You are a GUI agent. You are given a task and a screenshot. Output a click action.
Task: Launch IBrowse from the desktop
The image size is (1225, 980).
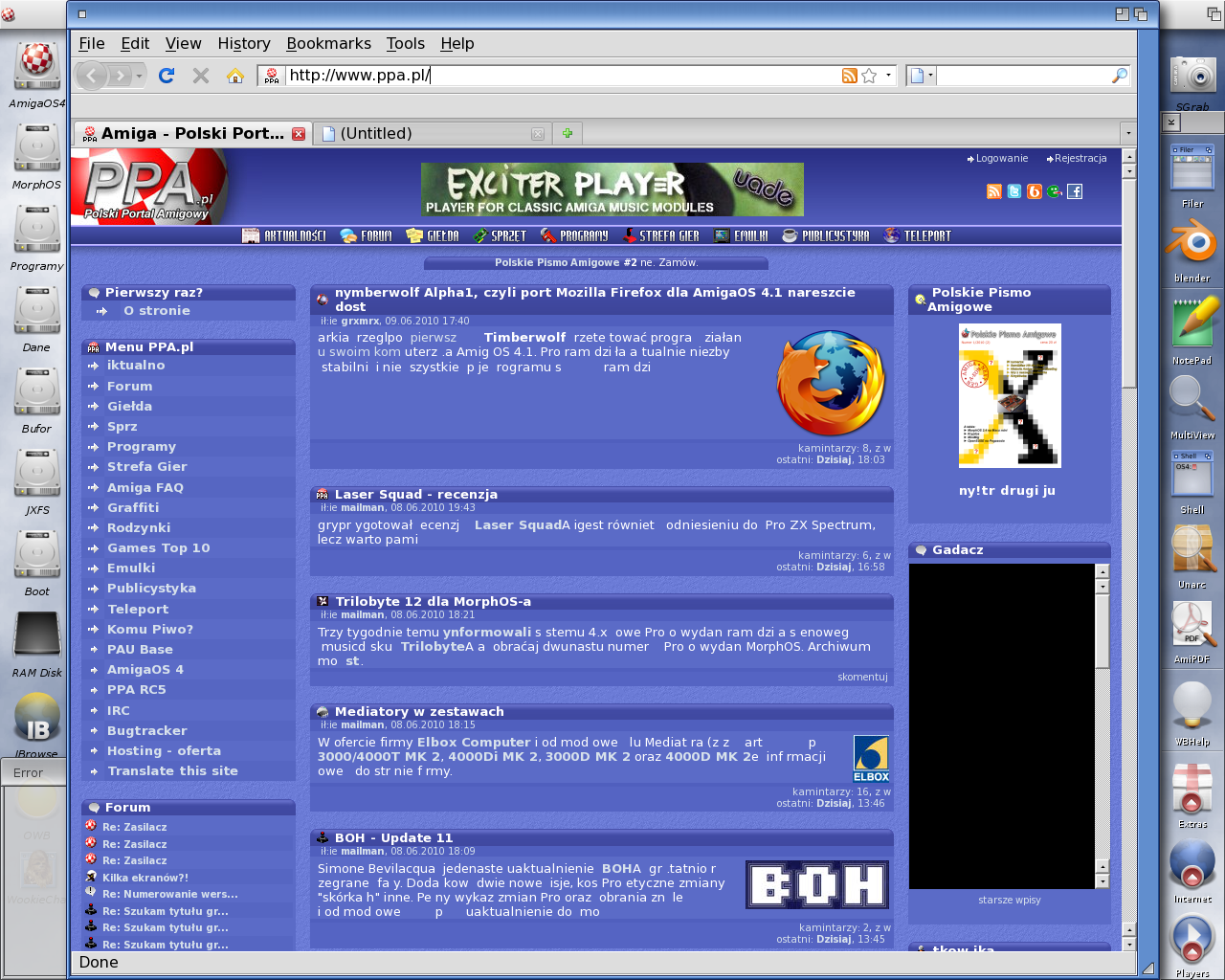point(36,718)
